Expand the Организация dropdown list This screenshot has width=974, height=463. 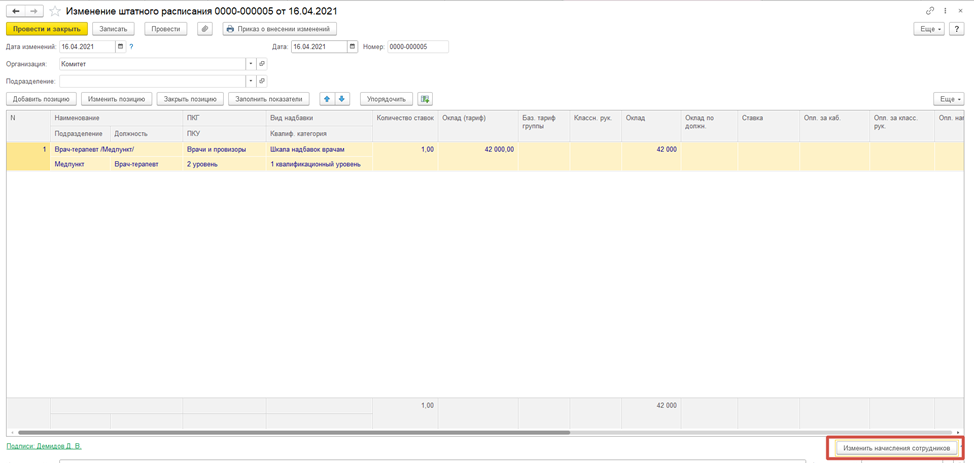[252, 63]
